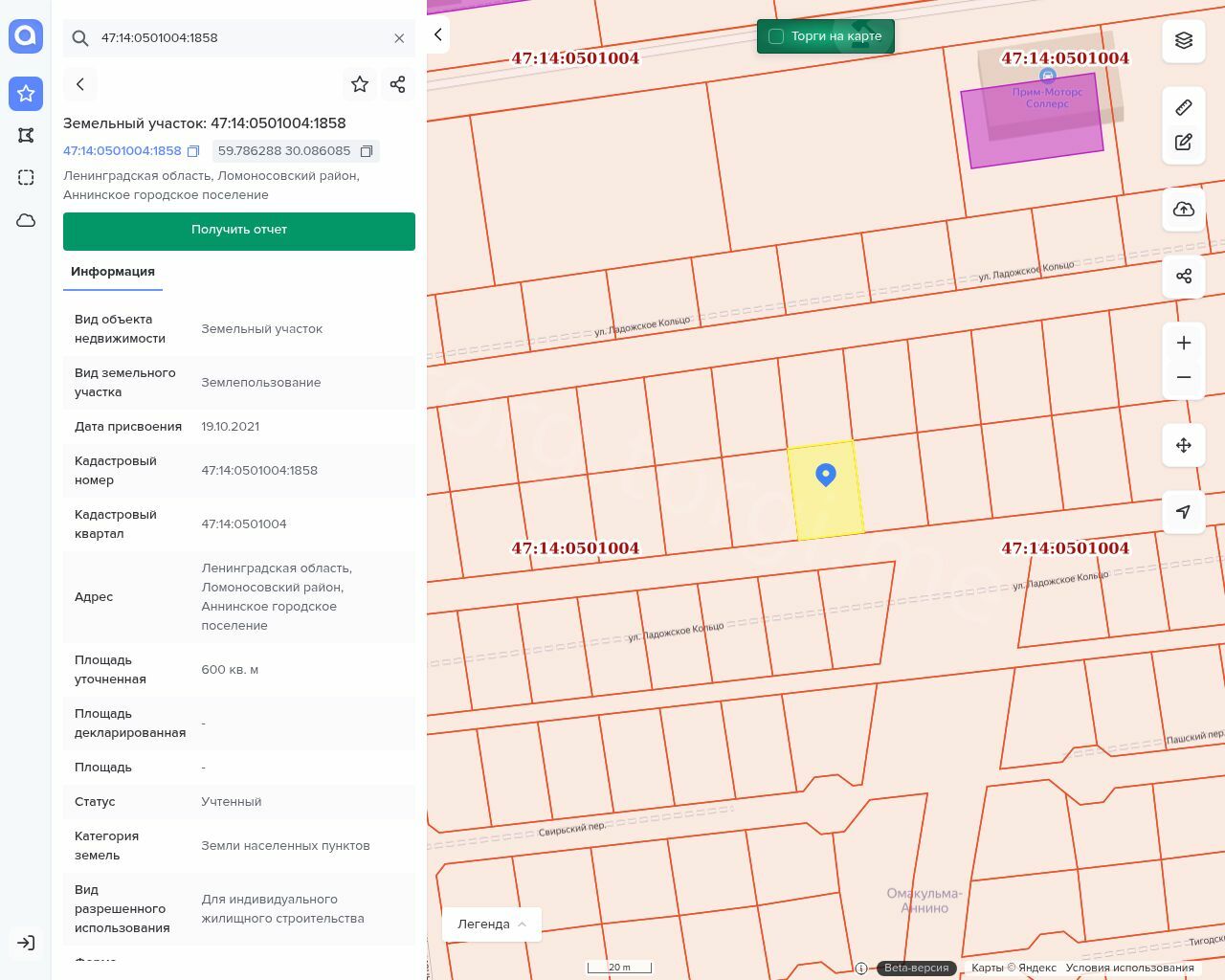Locate me using the navigation arrow
The width and height of the screenshot is (1225, 980).
click(x=1184, y=512)
